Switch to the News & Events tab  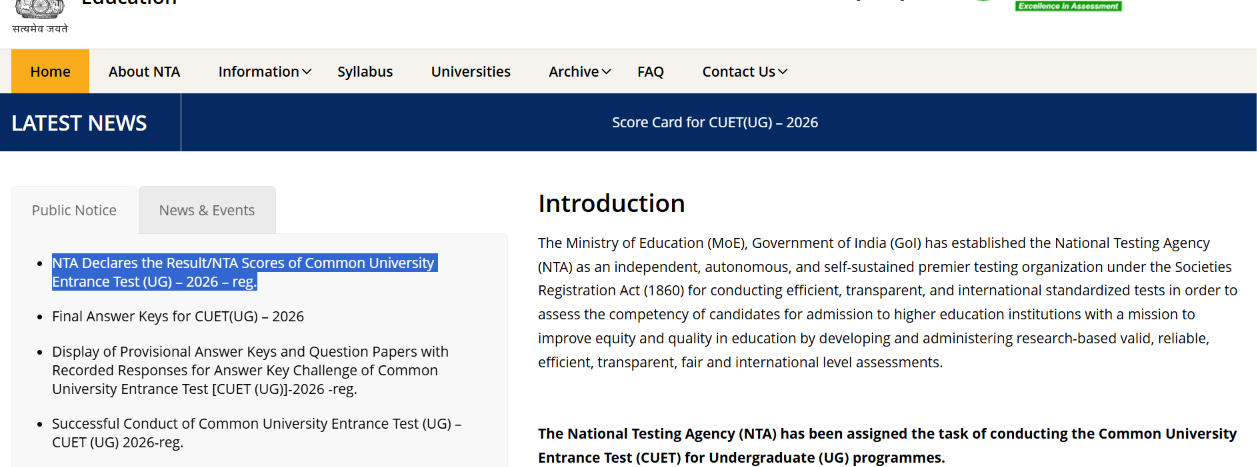coord(207,210)
